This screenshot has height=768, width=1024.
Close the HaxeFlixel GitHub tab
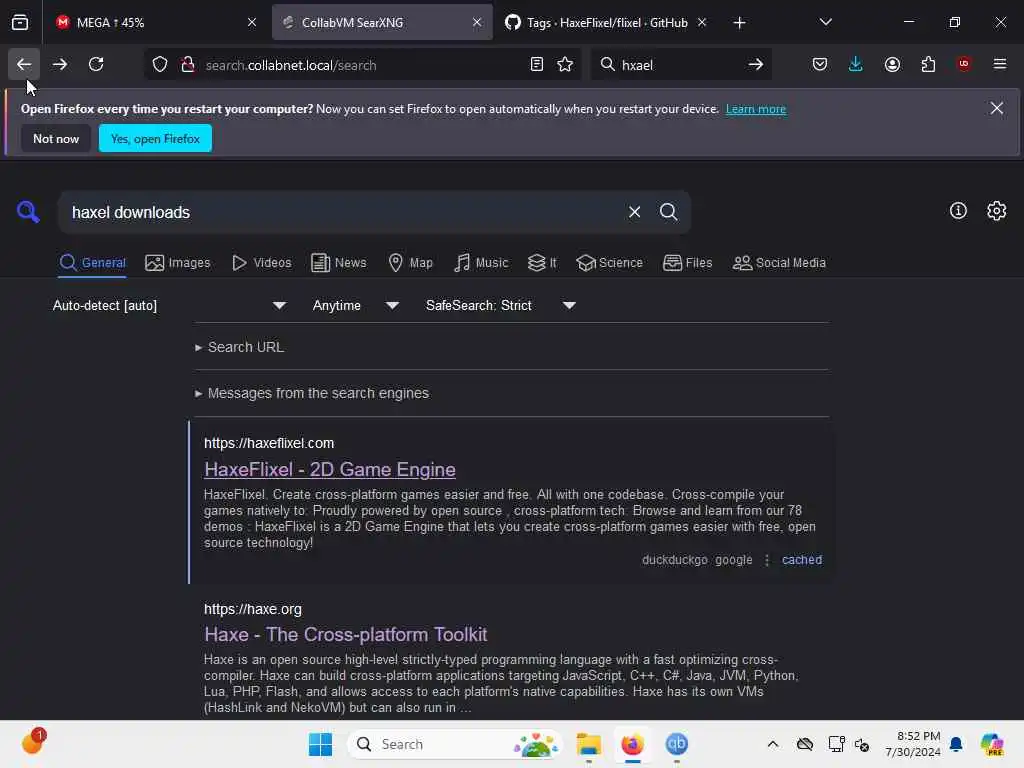[x=702, y=22]
